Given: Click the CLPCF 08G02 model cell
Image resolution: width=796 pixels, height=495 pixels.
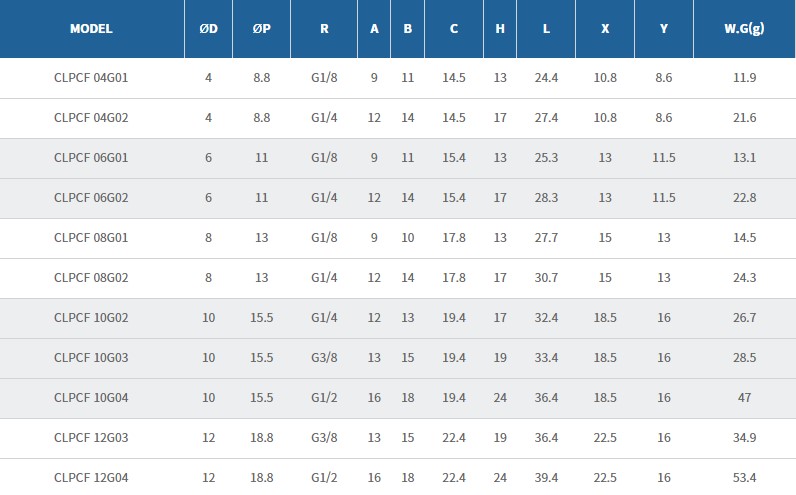Looking at the screenshot, I should (91, 278).
